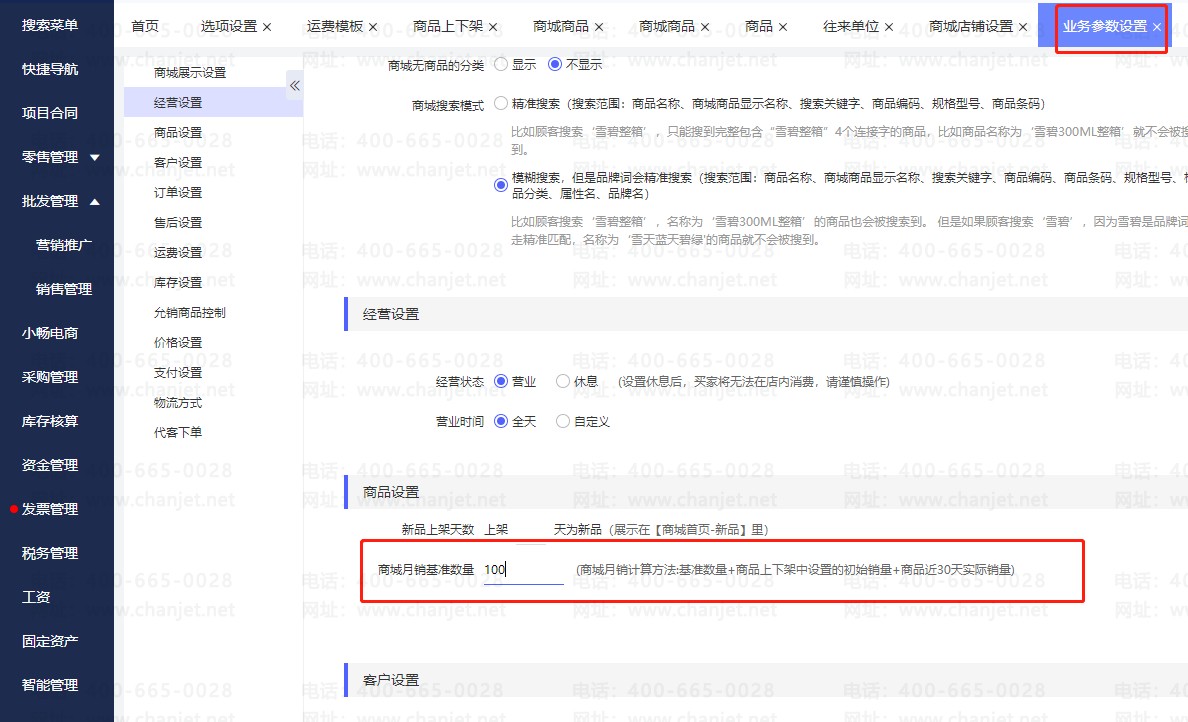Image resolution: width=1188 pixels, height=722 pixels.
Task: Open 工资 in the sidebar
Action: (x=36, y=597)
